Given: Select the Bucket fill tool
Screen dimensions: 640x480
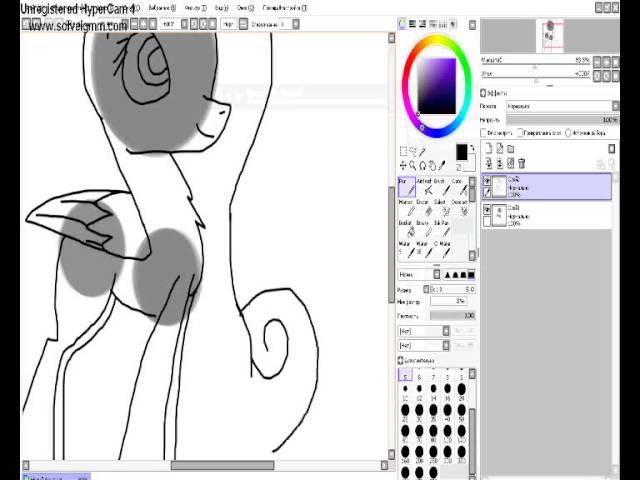Looking at the screenshot, I should (x=407, y=229).
